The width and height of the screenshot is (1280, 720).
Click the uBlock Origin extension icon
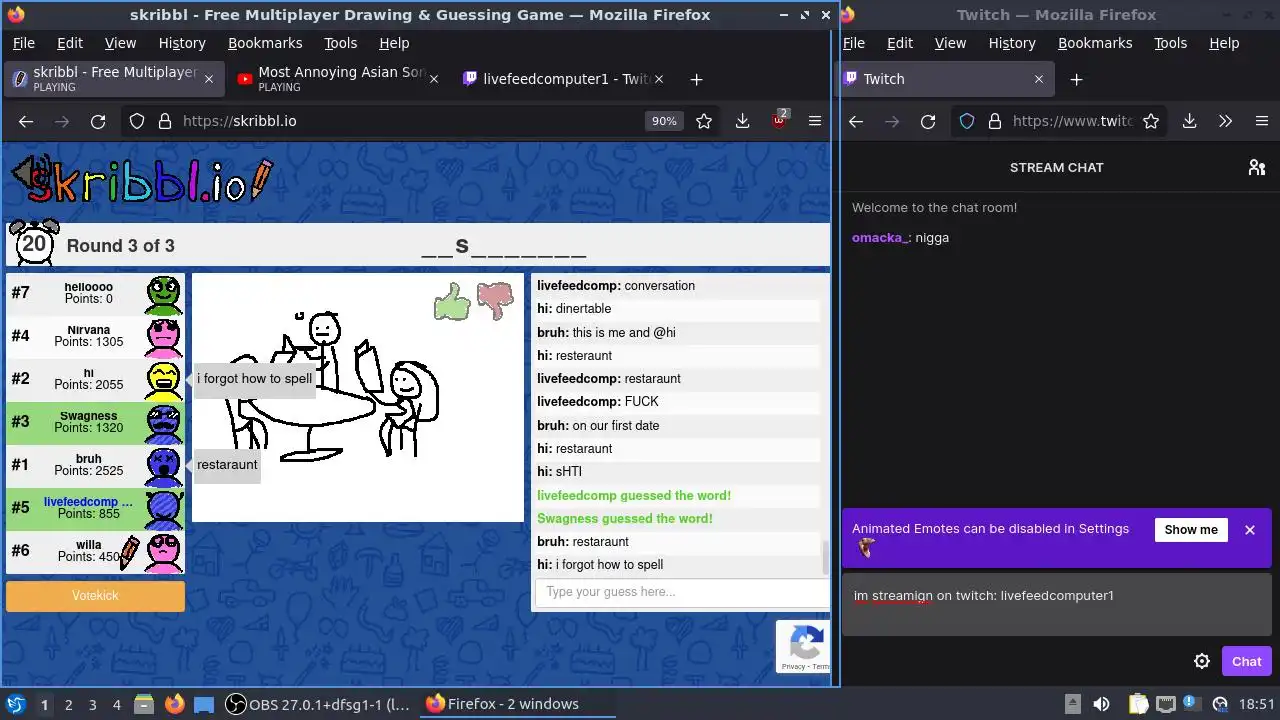click(779, 121)
